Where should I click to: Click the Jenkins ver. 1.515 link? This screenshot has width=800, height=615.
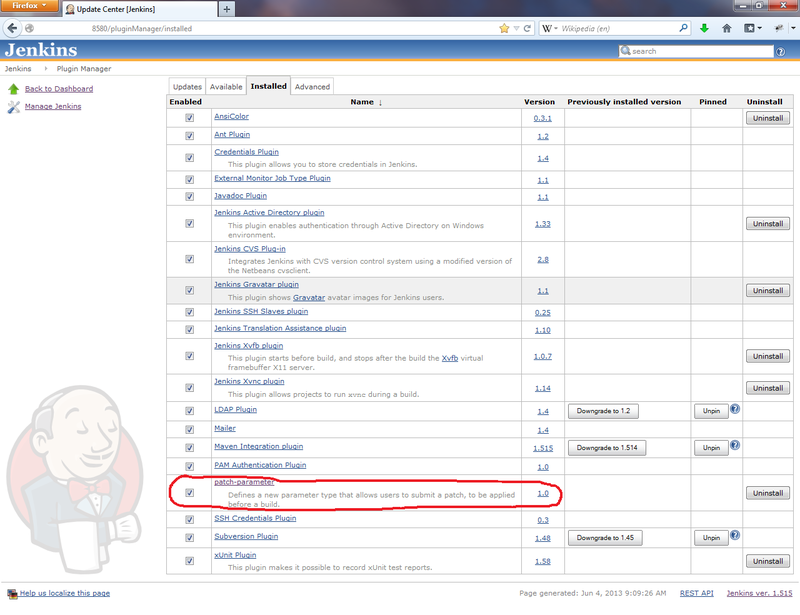pos(759,593)
